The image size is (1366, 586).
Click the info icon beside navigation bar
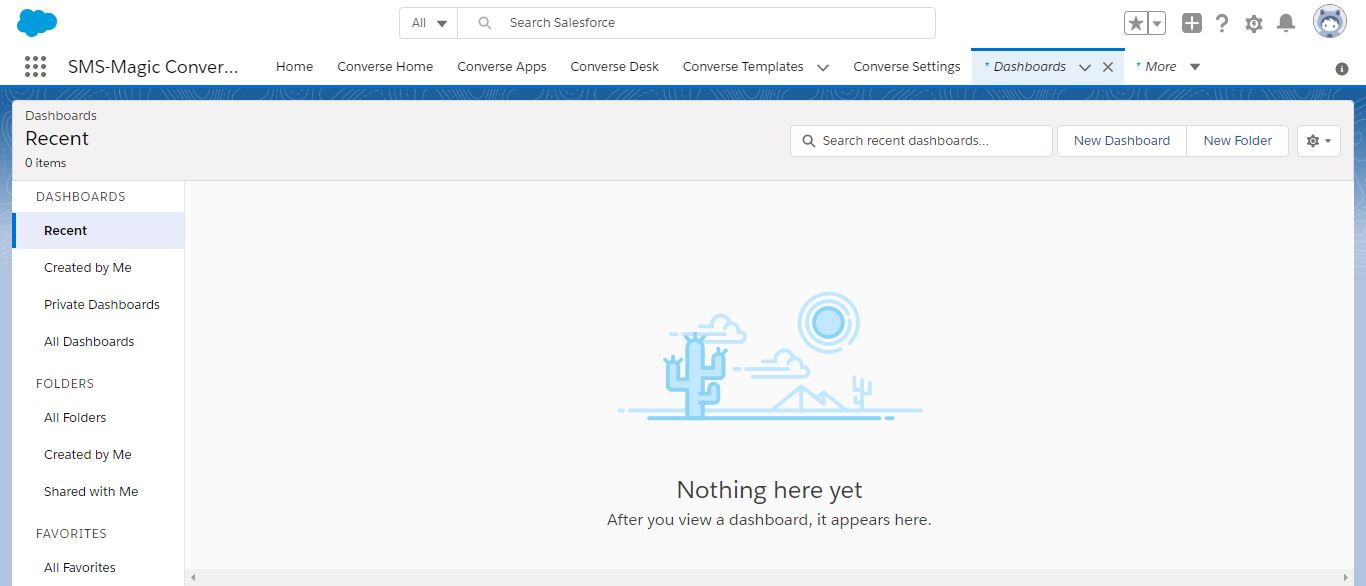click(x=1342, y=69)
